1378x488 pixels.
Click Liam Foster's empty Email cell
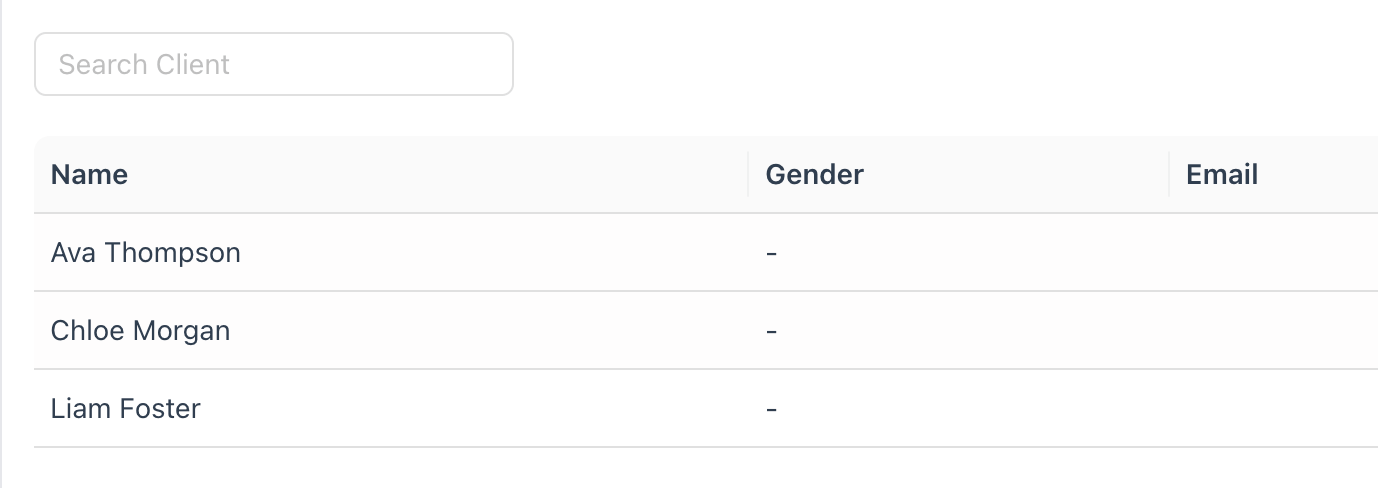(1270, 409)
